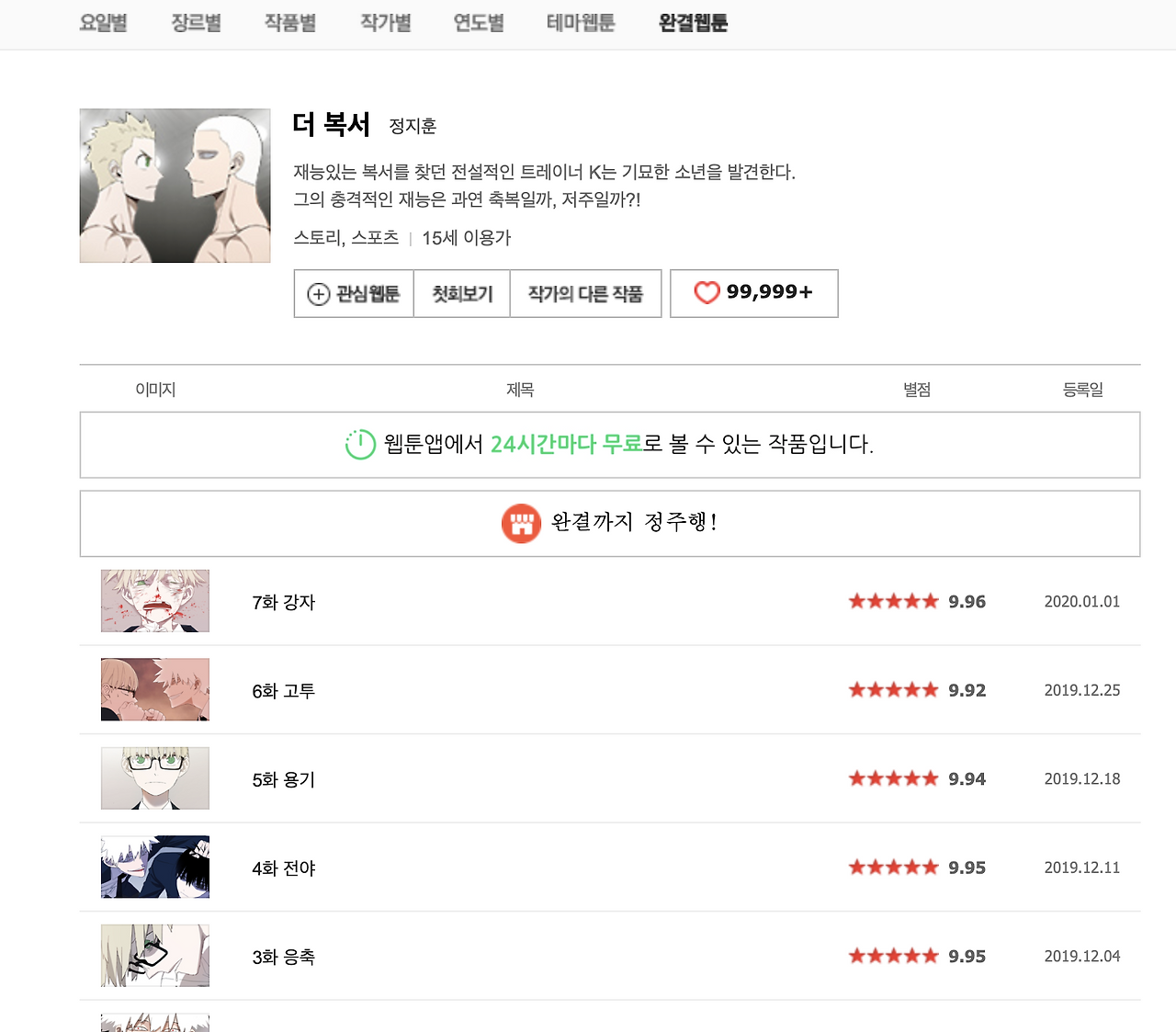Click genre text 스토리, 스포츠
Viewport: 1176px width, 1032px height.
click(x=346, y=238)
